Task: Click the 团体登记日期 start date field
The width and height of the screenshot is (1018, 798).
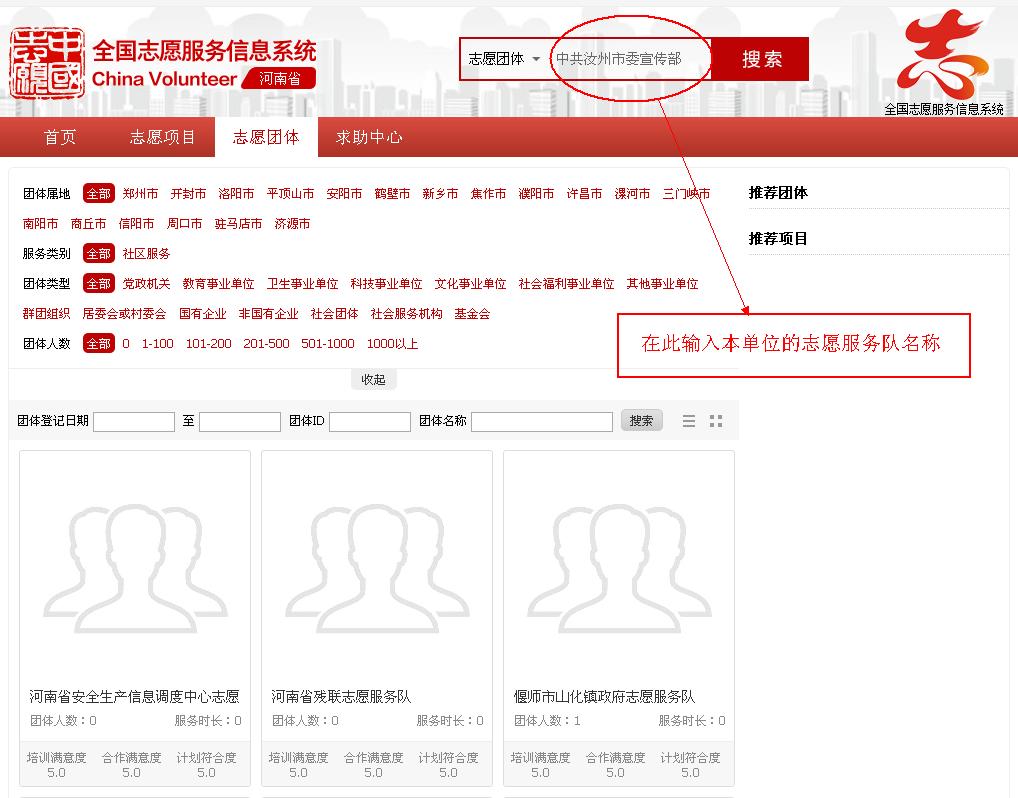Action: 134,422
